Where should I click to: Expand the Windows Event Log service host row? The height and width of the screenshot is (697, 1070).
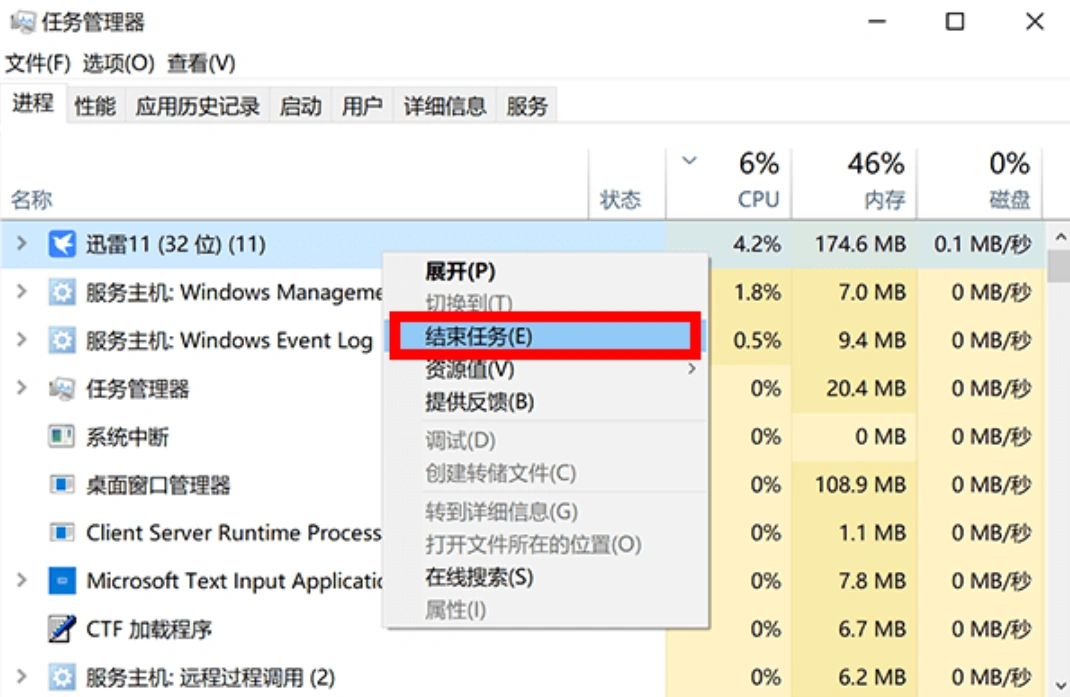(x=21, y=341)
